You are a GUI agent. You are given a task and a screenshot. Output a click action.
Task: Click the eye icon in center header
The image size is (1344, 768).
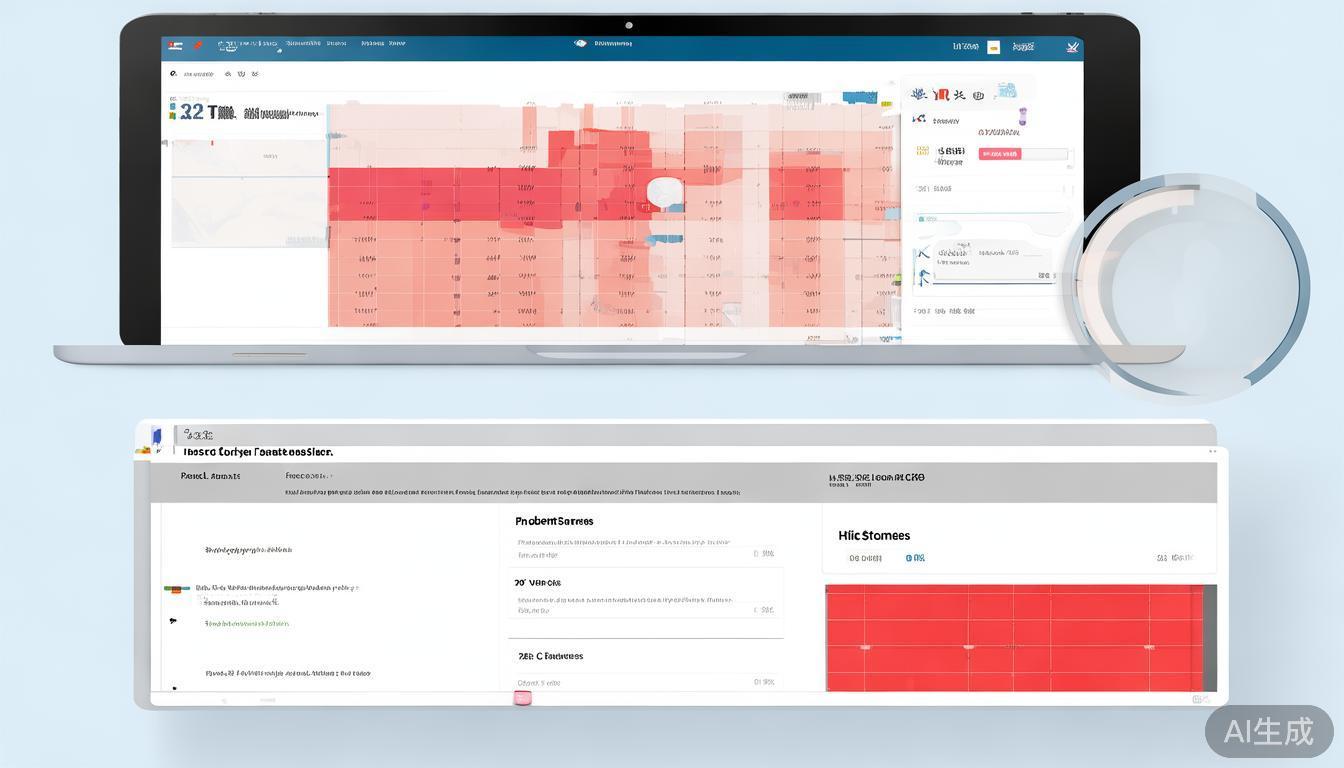tap(580, 44)
